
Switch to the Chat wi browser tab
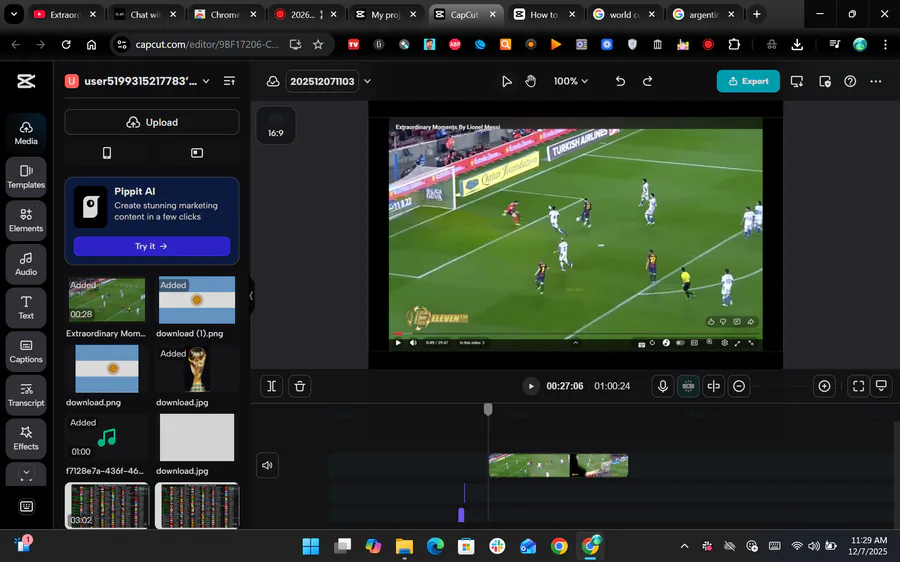[145, 14]
